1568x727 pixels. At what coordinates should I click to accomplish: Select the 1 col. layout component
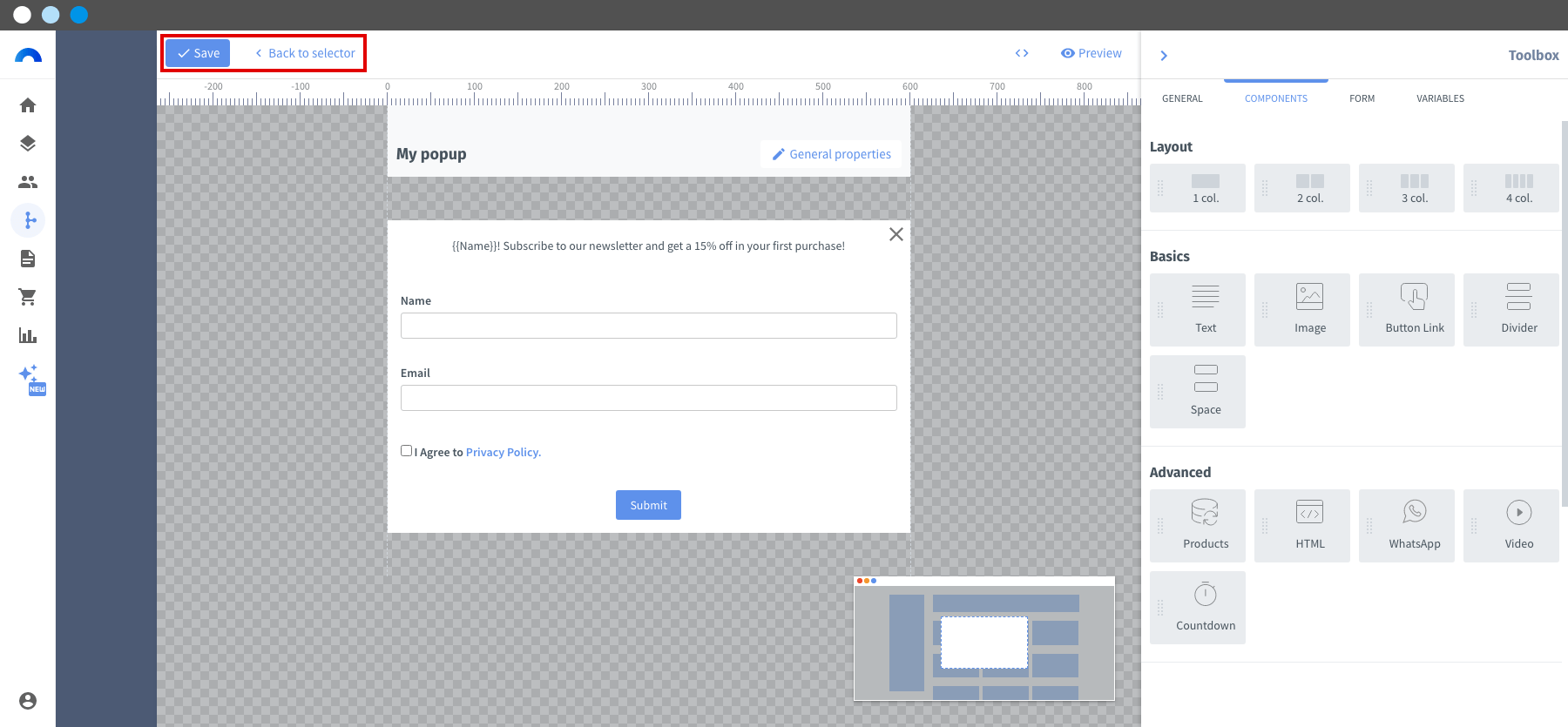tap(1198, 188)
